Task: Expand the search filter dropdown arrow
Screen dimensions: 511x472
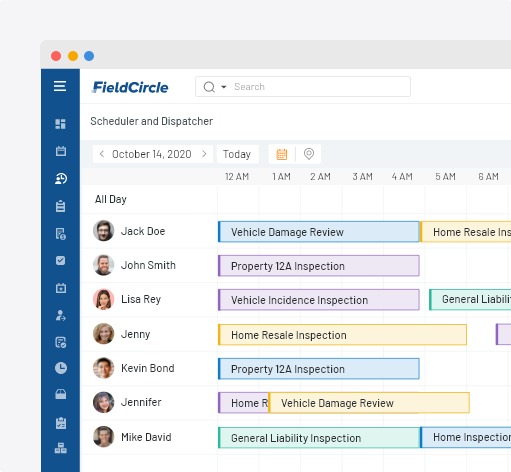Action: [224, 87]
